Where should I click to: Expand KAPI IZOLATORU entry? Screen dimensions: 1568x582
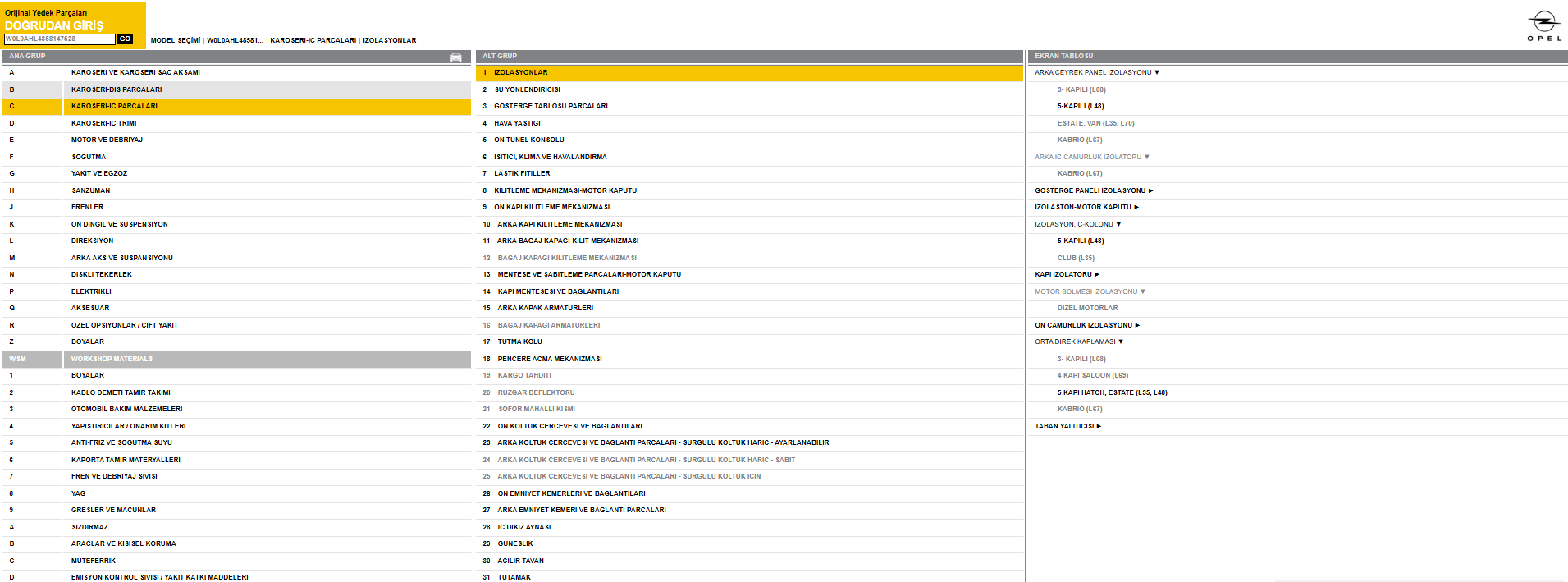(x=1067, y=274)
